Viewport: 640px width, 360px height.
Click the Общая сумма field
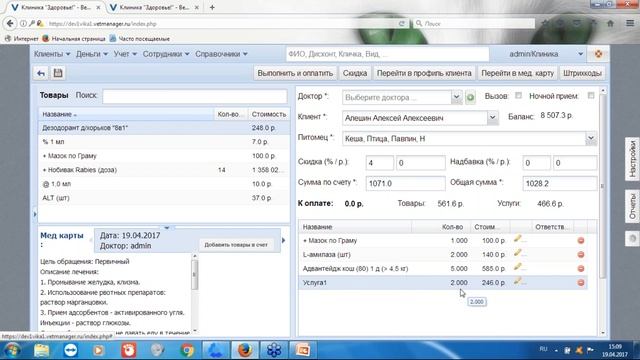559,183
